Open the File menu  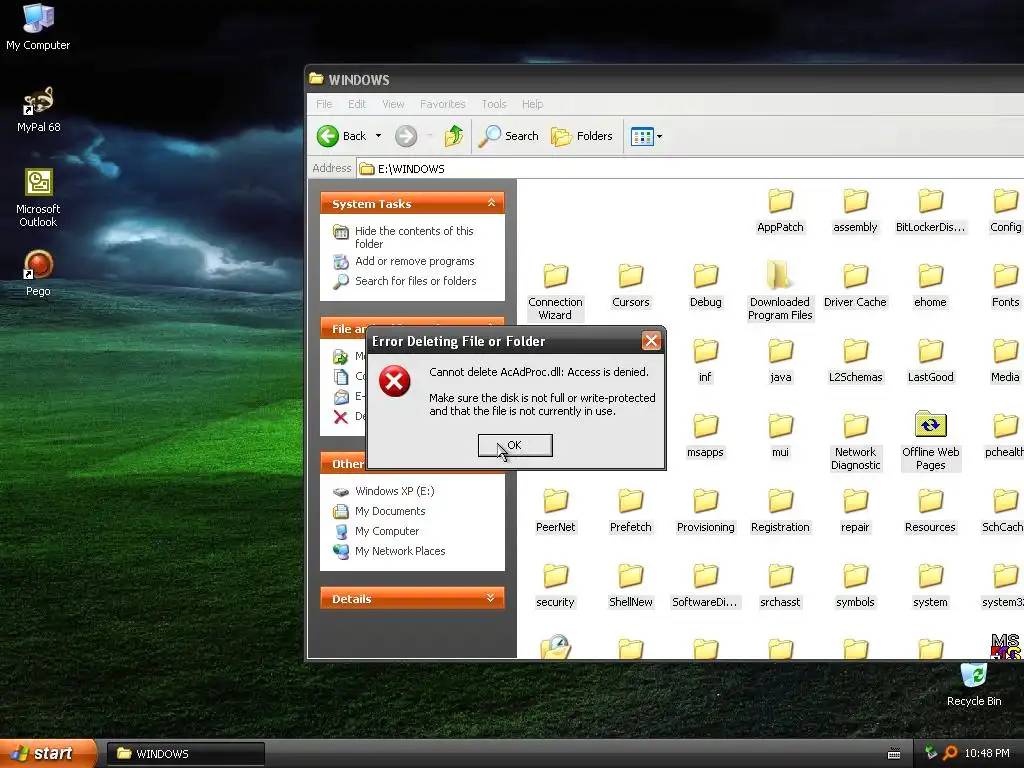pyautogui.click(x=324, y=104)
